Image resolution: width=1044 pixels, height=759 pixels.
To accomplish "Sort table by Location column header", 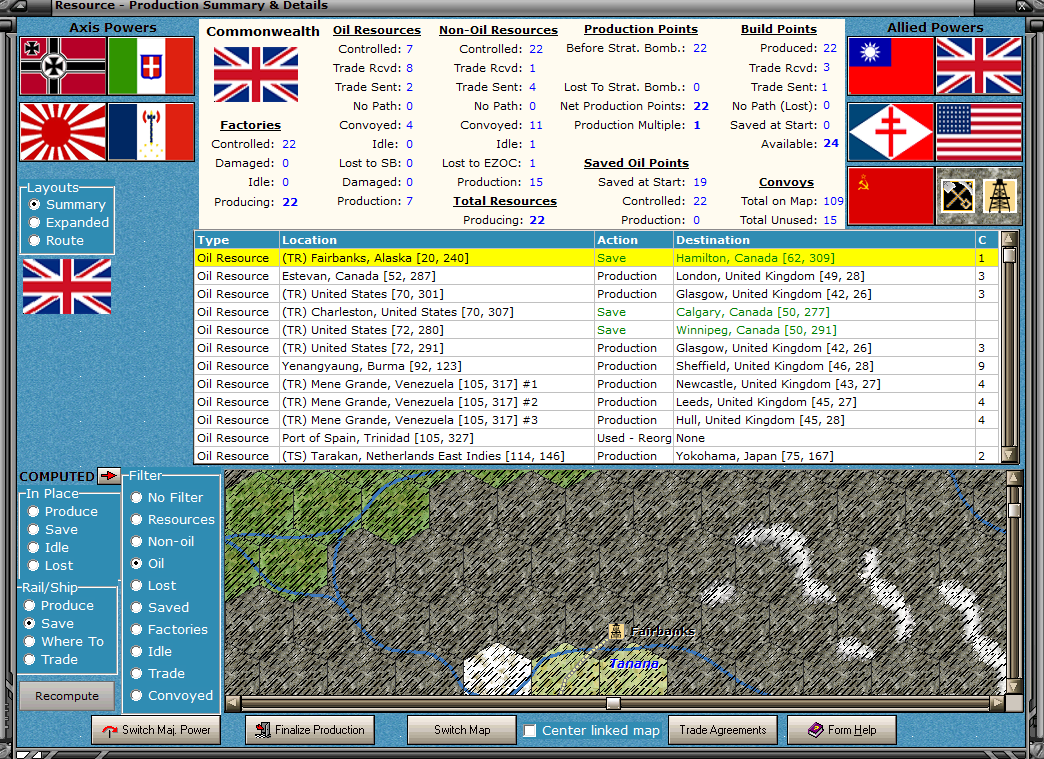I will (437, 240).
